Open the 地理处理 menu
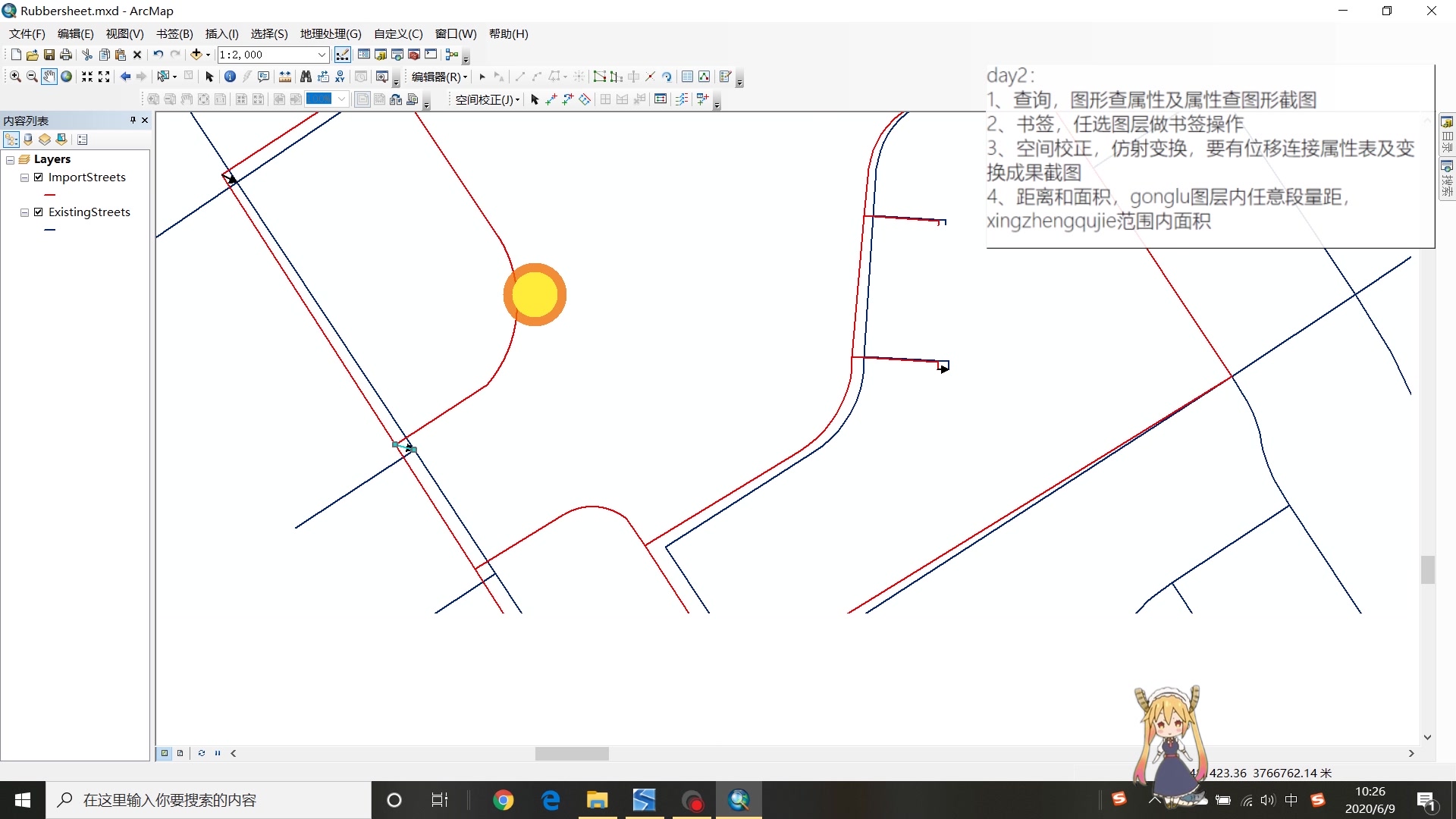This screenshot has width=1456, height=819. tap(329, 33)
